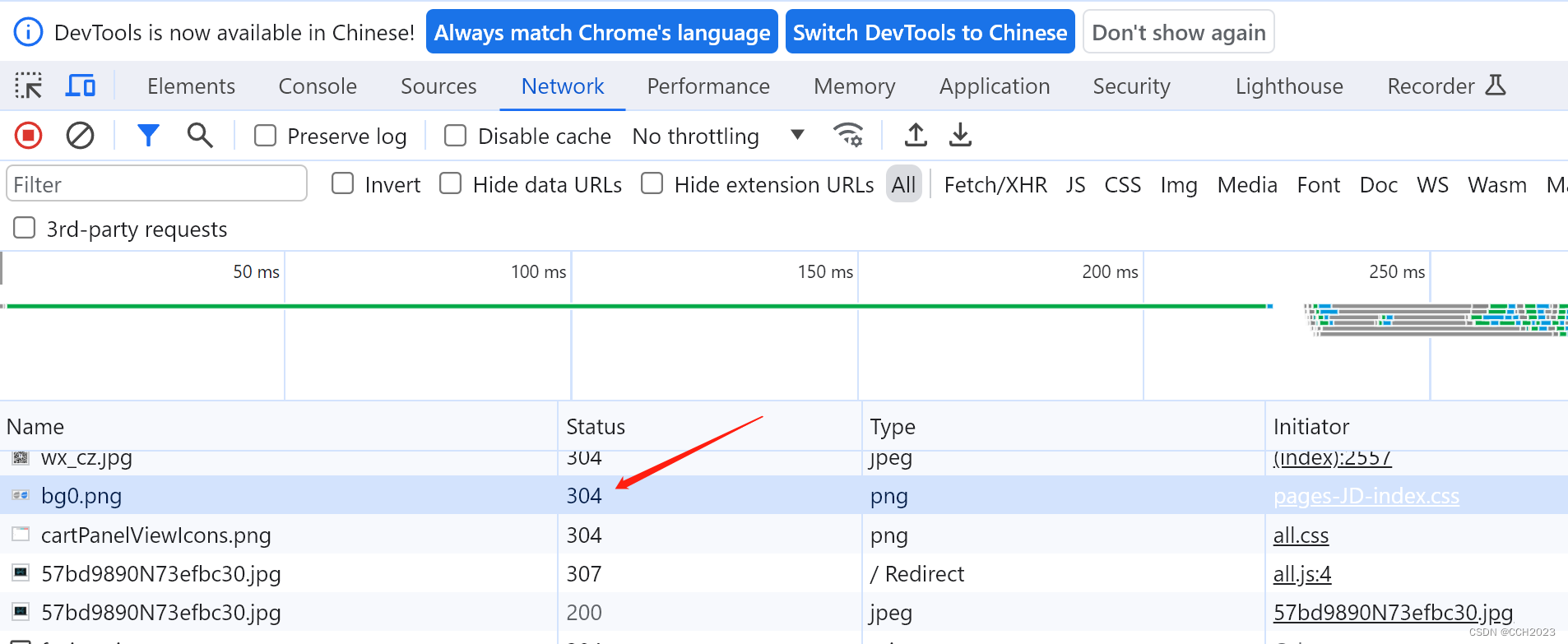Click Switch DevTools to Chinese button
Viewport: 1568px width, 644px height.
[930, 32]
